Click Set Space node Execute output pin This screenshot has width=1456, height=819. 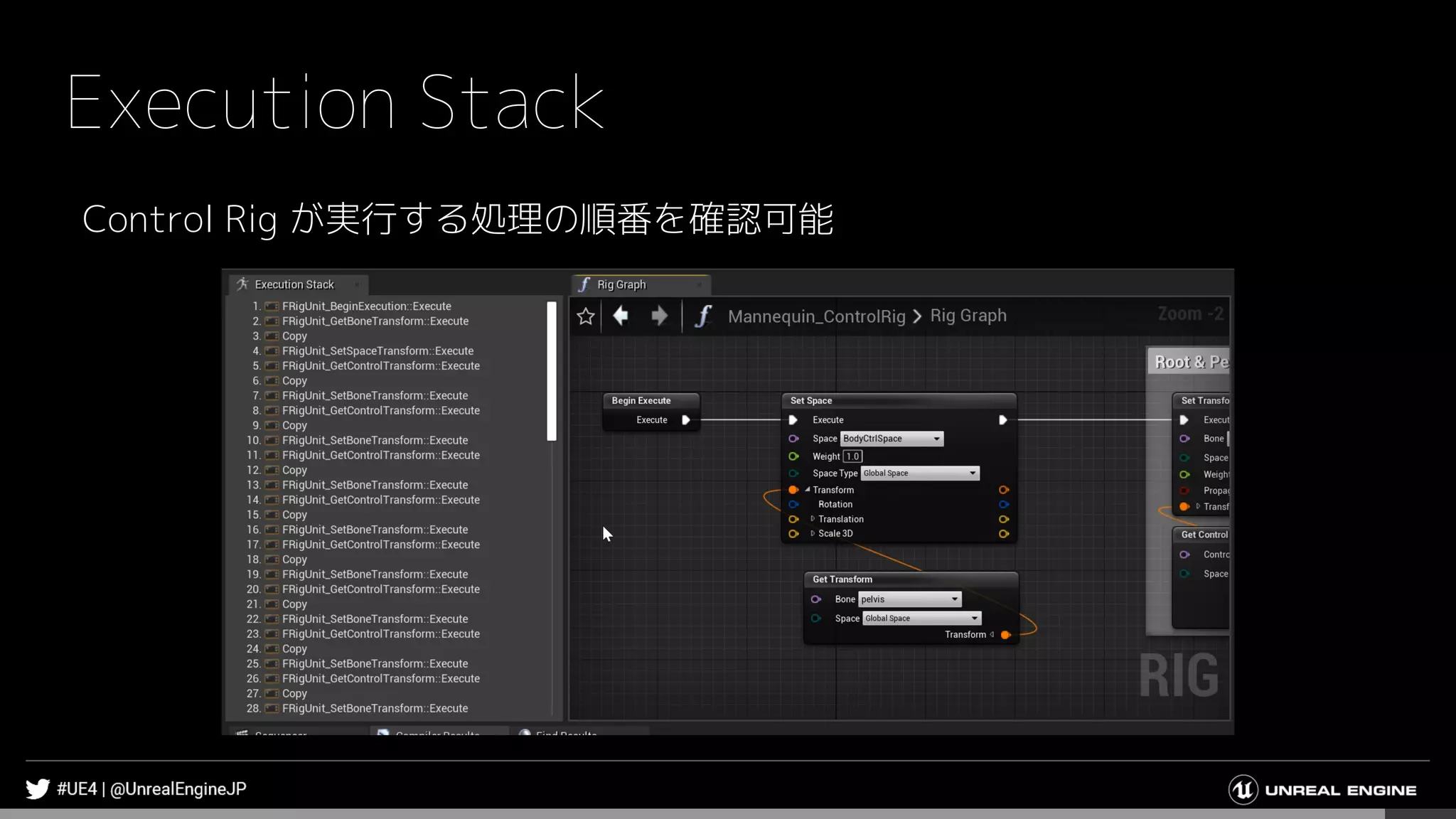(1002, 420)
